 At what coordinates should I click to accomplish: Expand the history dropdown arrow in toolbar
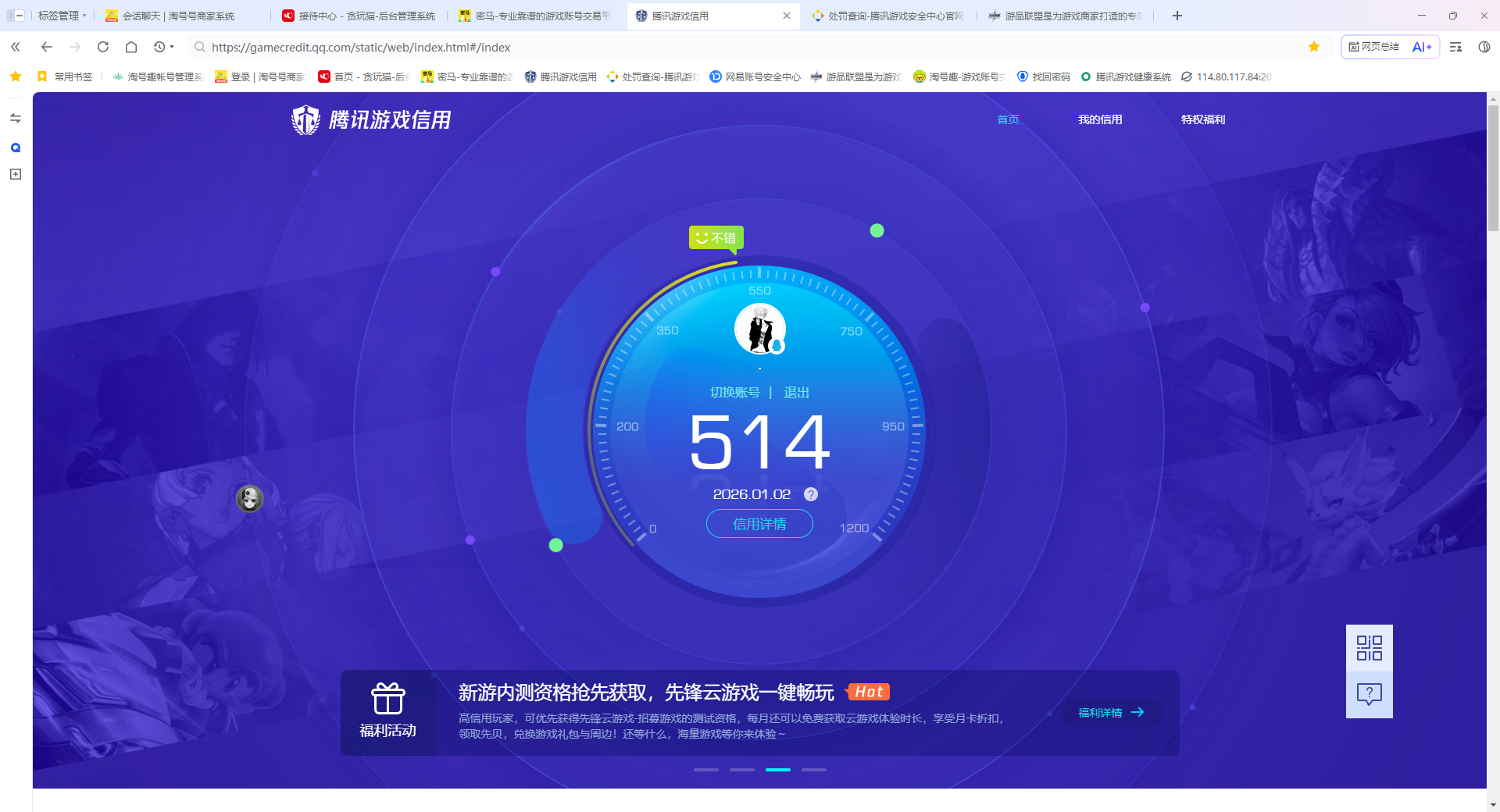(172, 47)
